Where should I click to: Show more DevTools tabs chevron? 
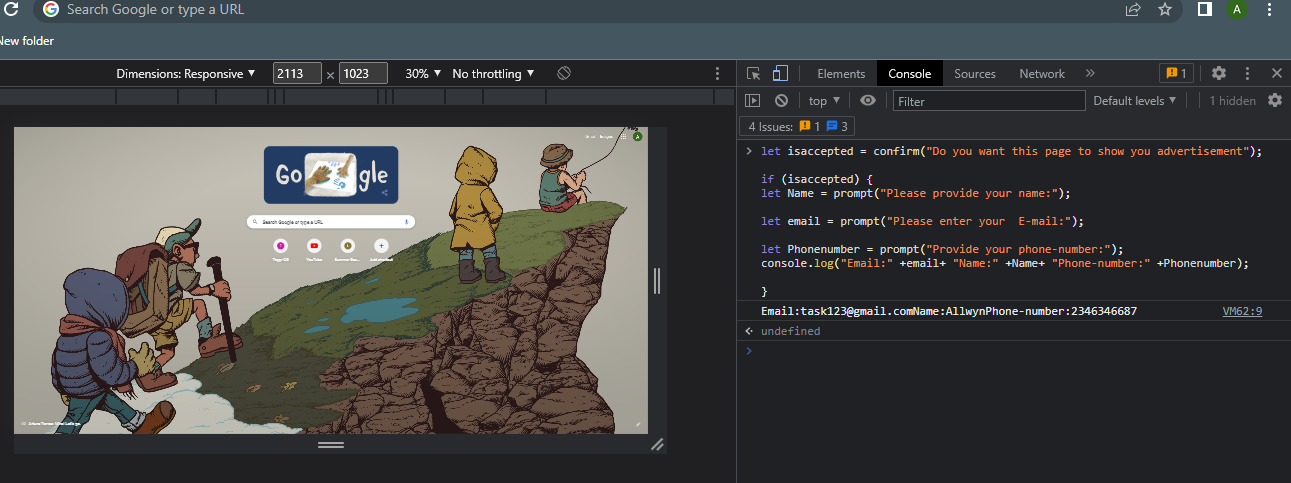1090,73
